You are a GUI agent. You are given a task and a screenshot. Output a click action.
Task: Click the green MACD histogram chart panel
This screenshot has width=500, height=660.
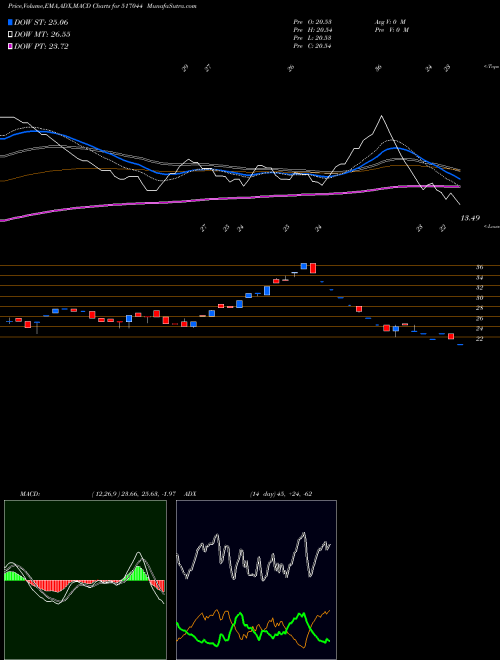[x=85, y=580]
